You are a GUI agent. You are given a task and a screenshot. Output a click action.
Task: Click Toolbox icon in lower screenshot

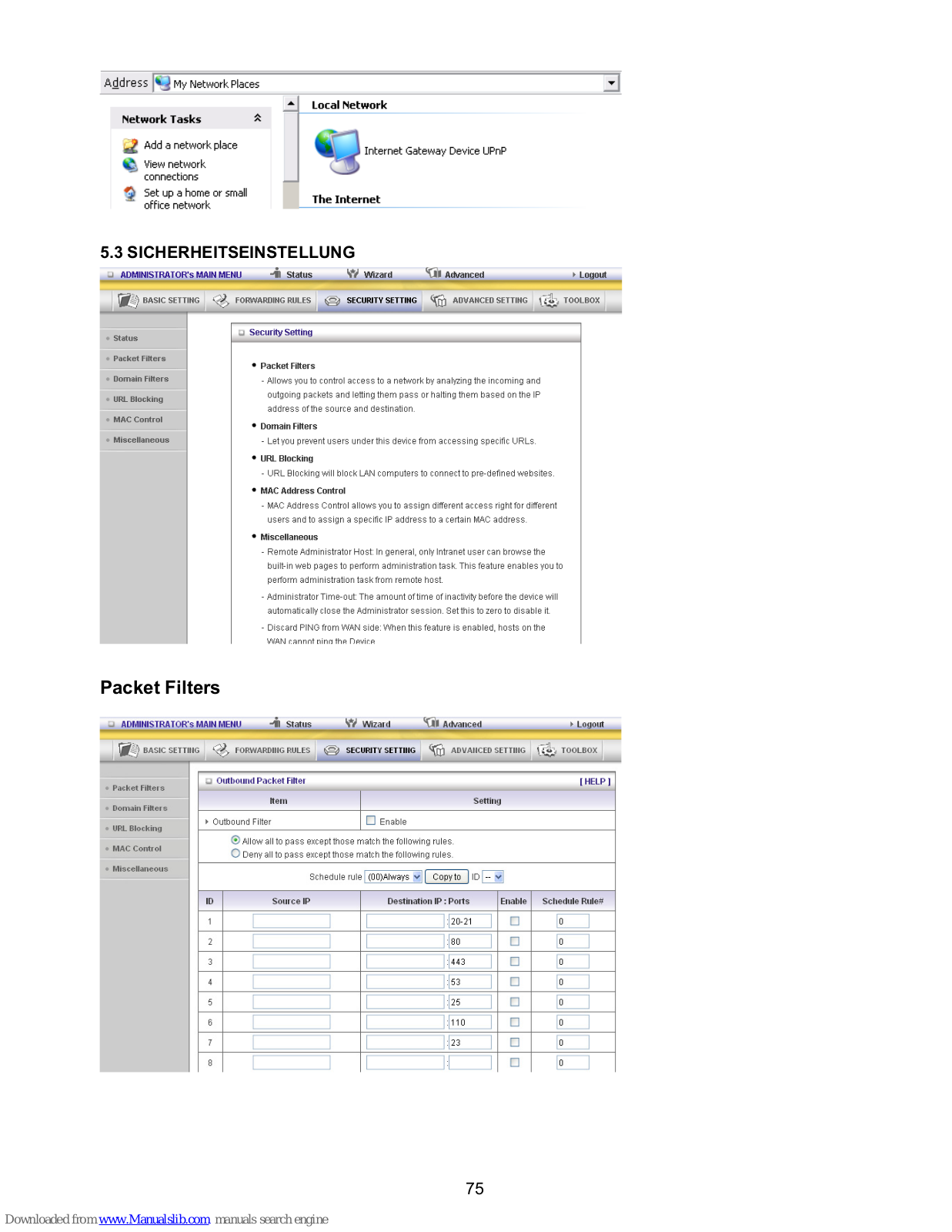point(547,750)
